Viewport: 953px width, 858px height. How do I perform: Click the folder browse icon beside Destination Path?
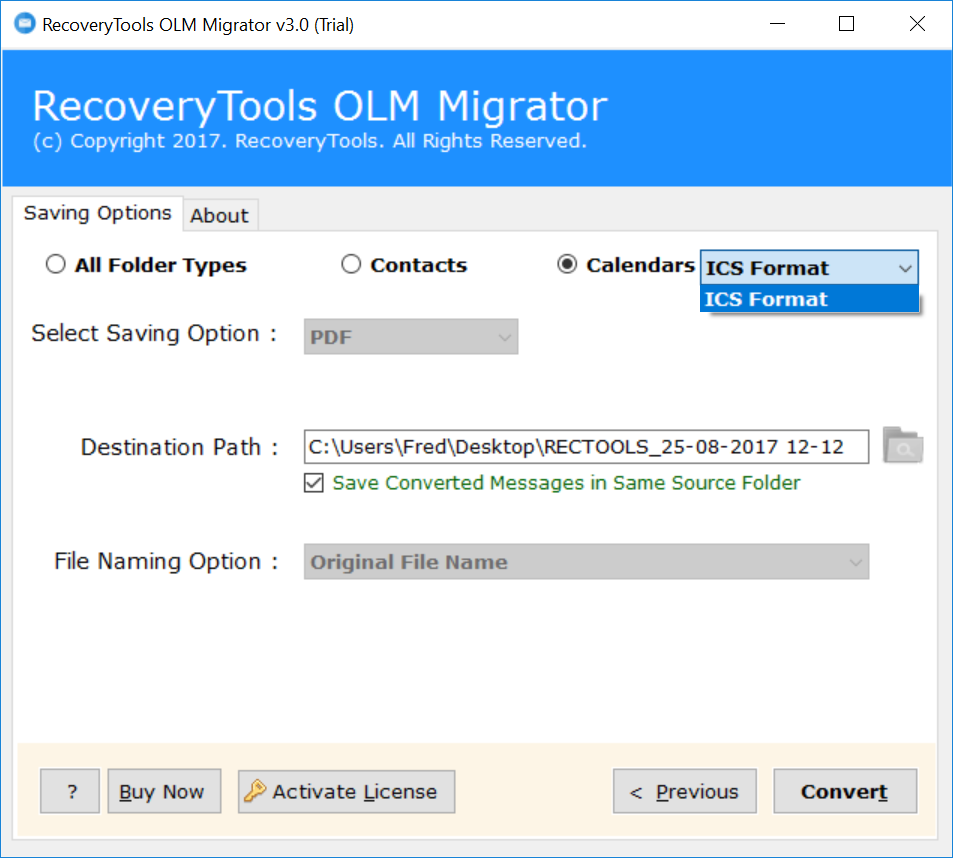(903, 445)
